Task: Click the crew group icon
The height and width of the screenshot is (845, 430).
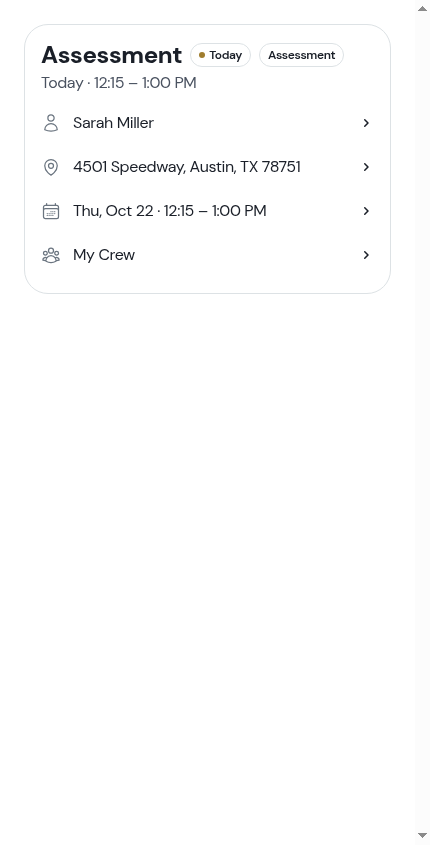Action: point(51,255)
